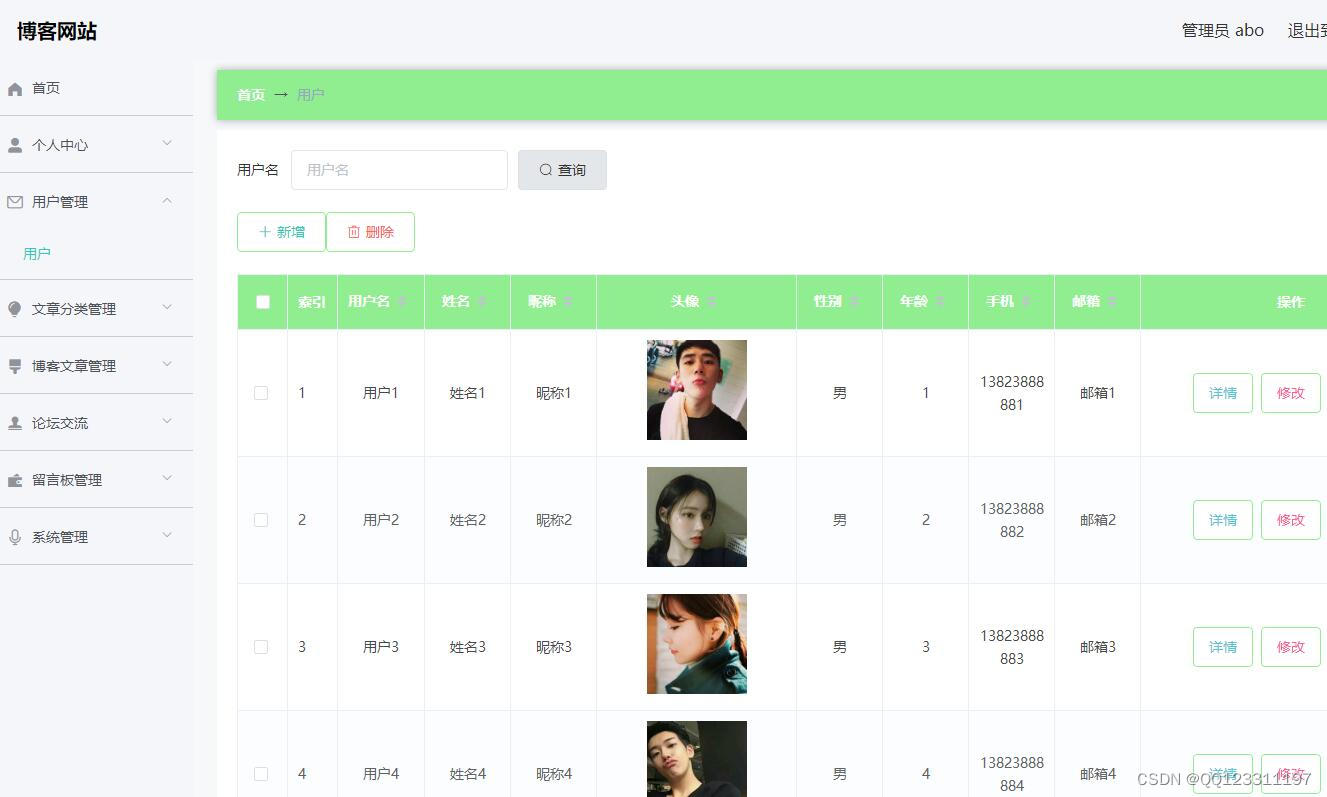Click the magnifier icon in the 查询 button
The height and width of the screenshot is (797, 1327).
546,170
